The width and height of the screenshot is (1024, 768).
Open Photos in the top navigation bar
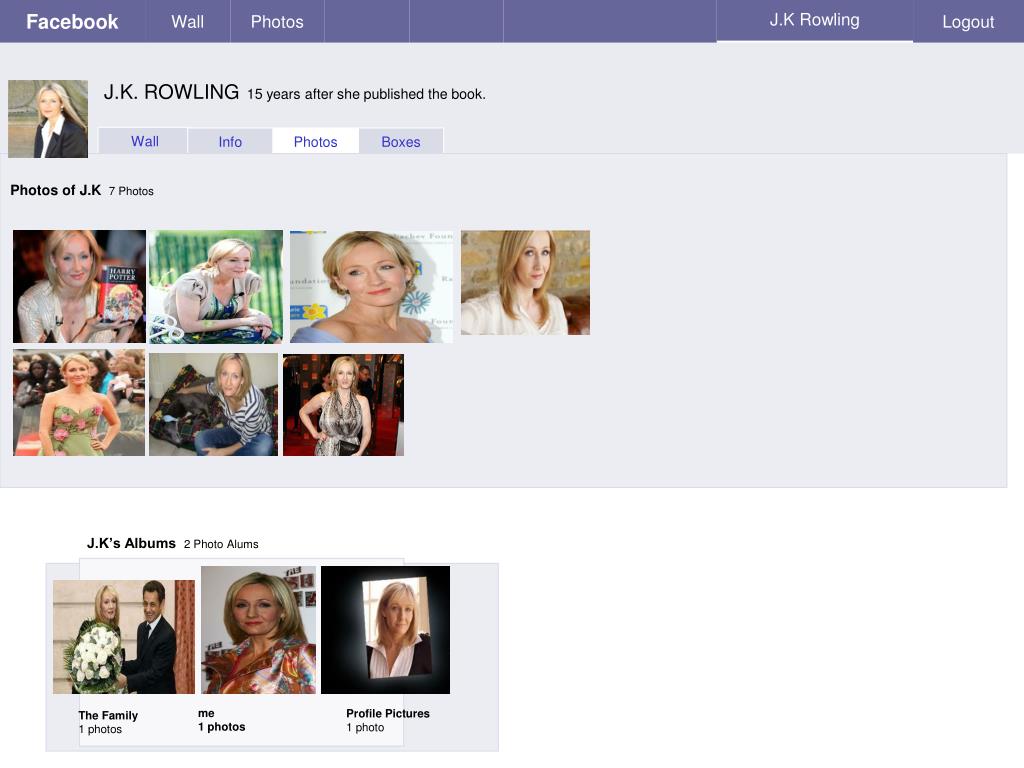(x=277, y=22)
